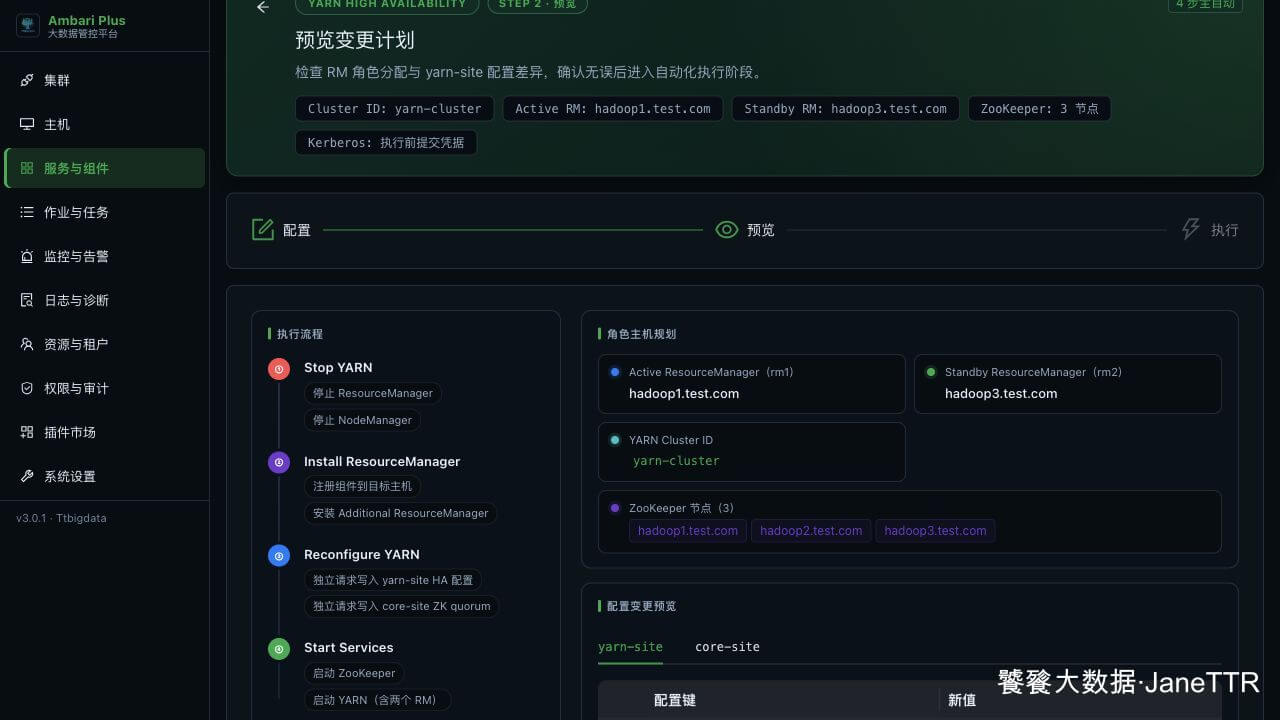Click the 预览变更计划 heading
Screen dimensions: 1280x720
[x=355, y=40]
